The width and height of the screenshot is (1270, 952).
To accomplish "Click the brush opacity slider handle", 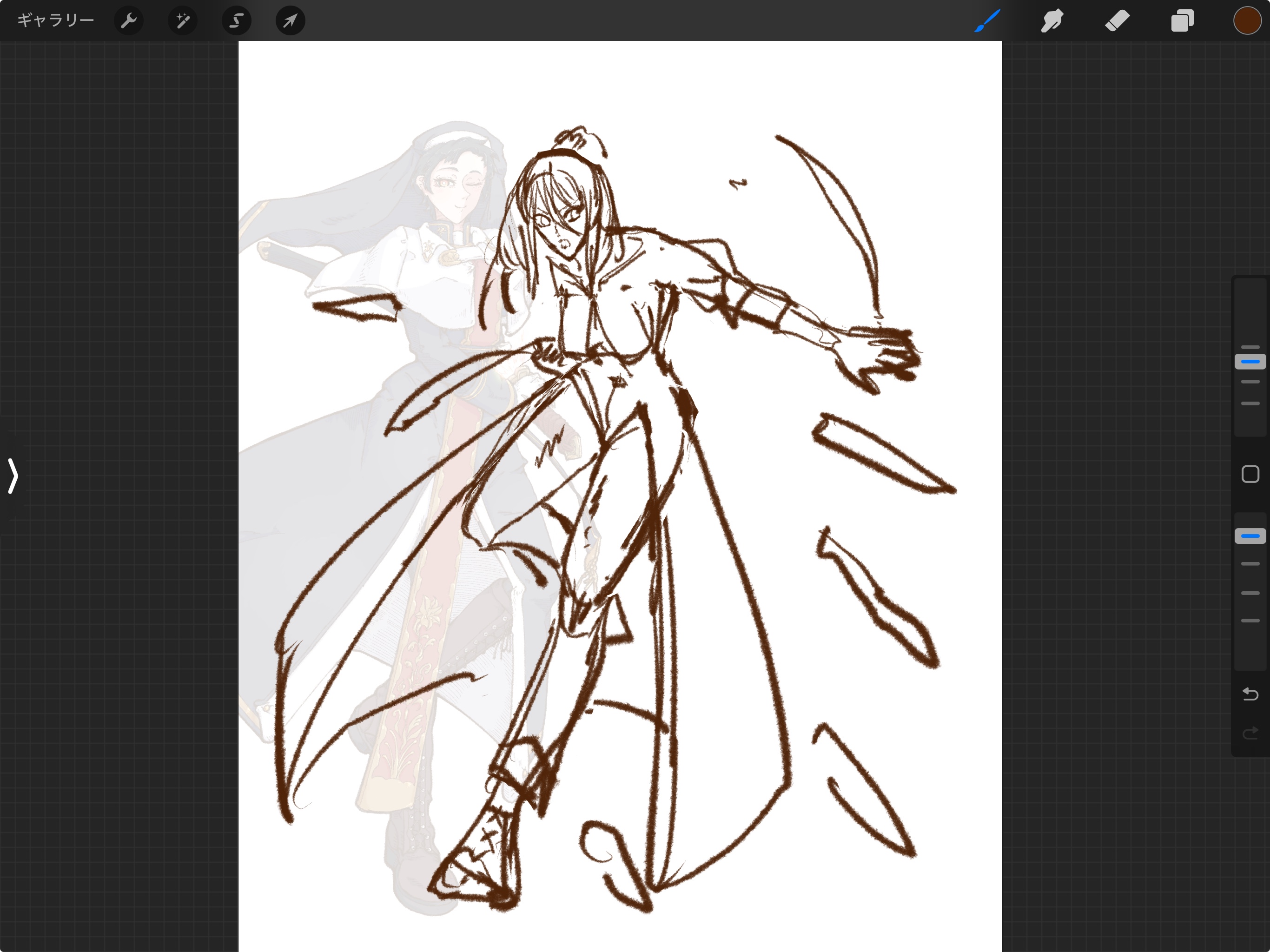I will pos(1250,535).
